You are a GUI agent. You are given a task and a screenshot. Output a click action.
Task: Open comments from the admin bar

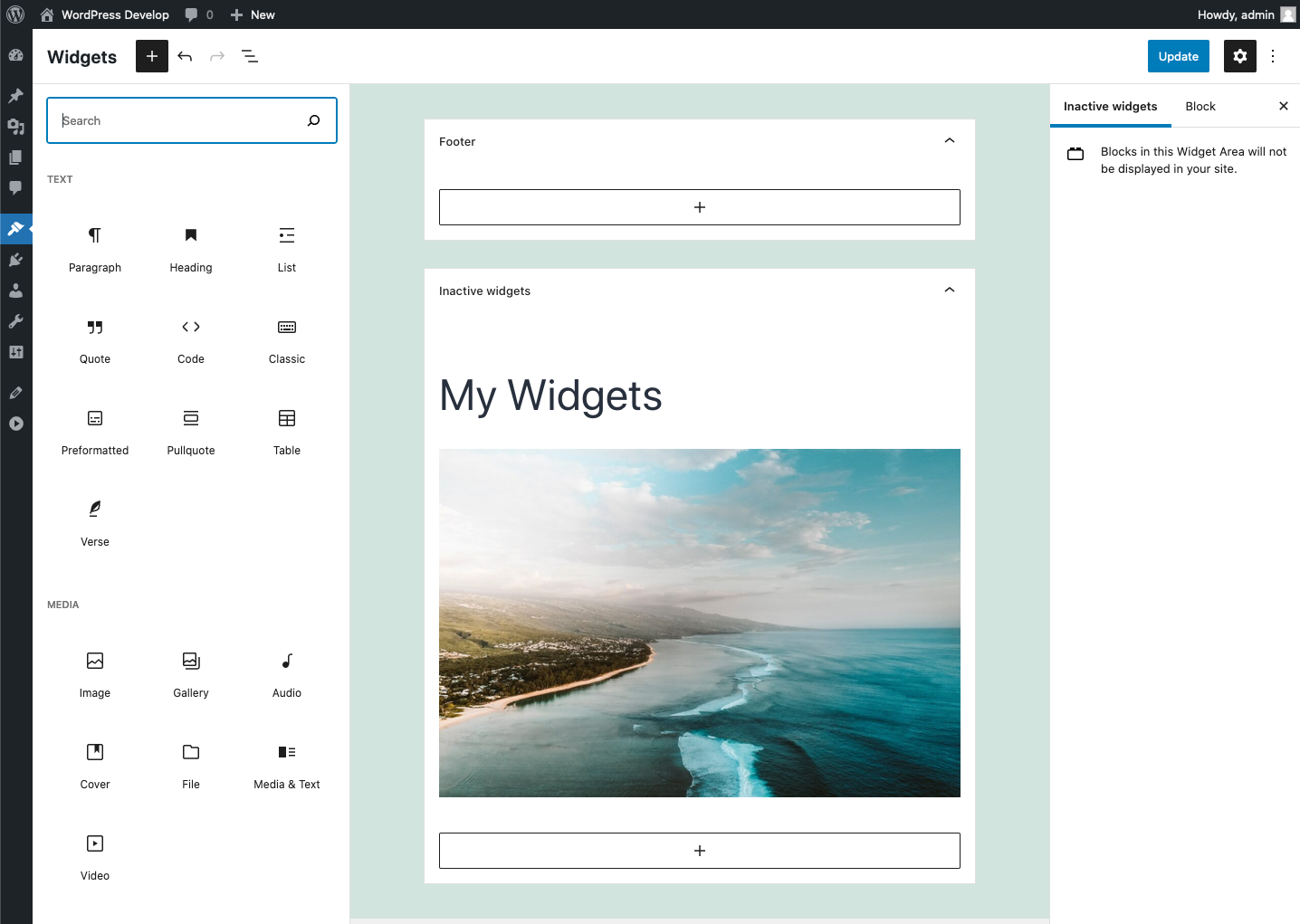pyautogui.click(x=199, y=14)
